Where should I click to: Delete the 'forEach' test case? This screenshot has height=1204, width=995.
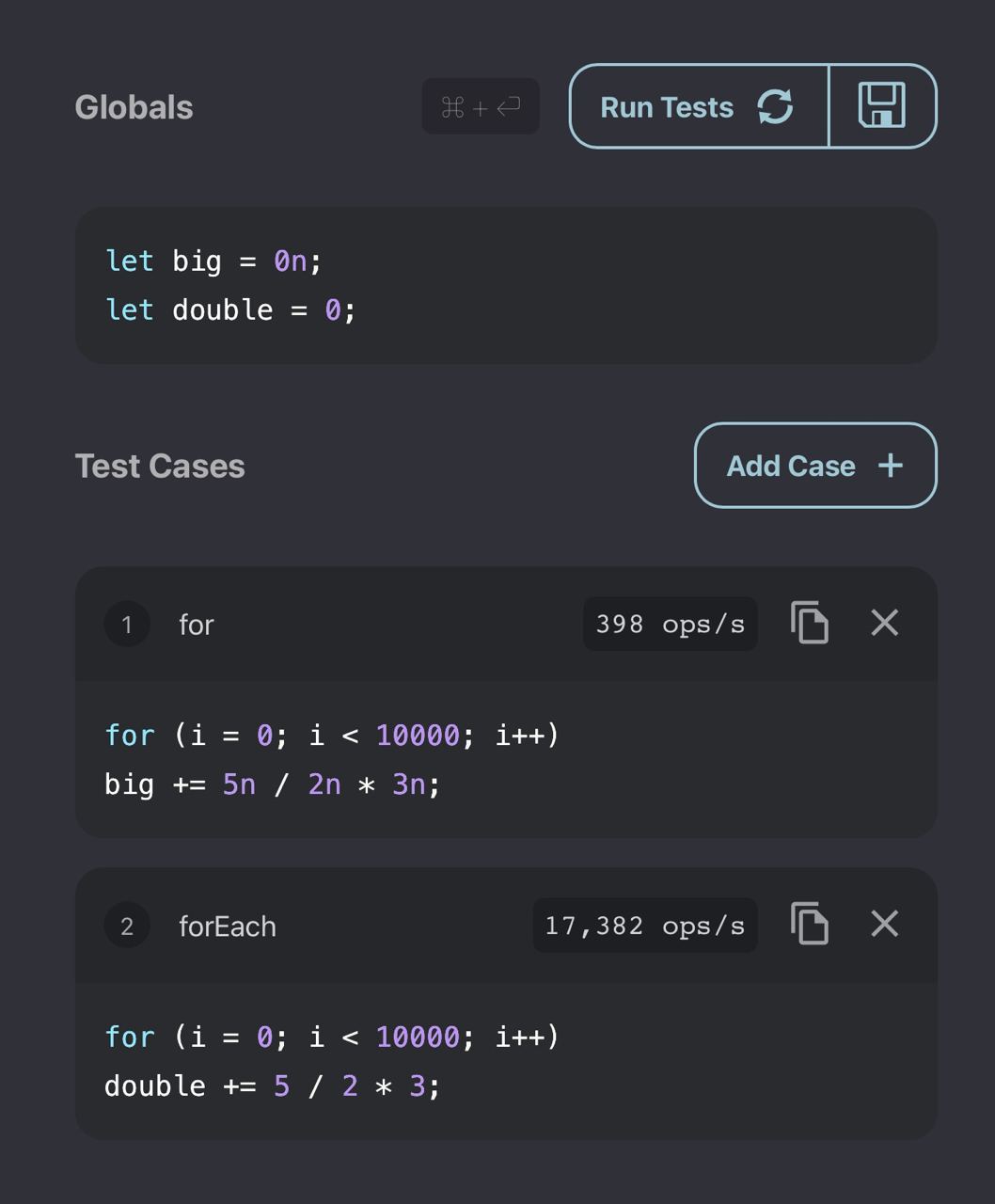coord(885,924)
